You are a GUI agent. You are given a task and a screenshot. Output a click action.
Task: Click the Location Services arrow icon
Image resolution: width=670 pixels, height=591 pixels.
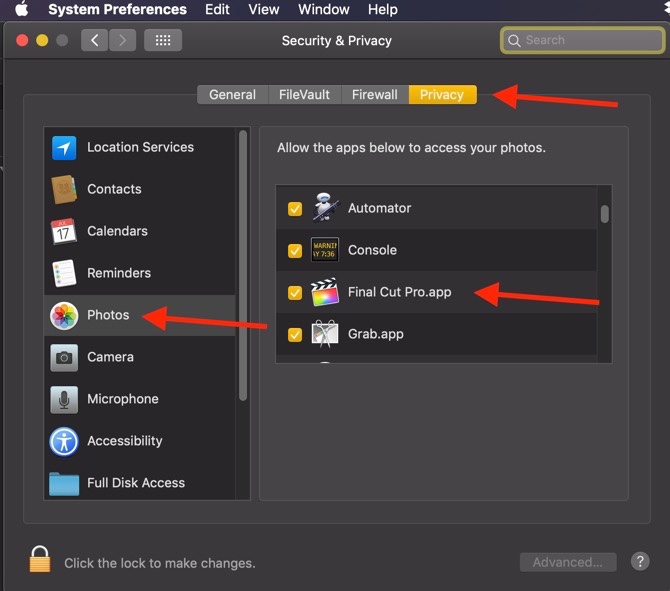point(64,148)
